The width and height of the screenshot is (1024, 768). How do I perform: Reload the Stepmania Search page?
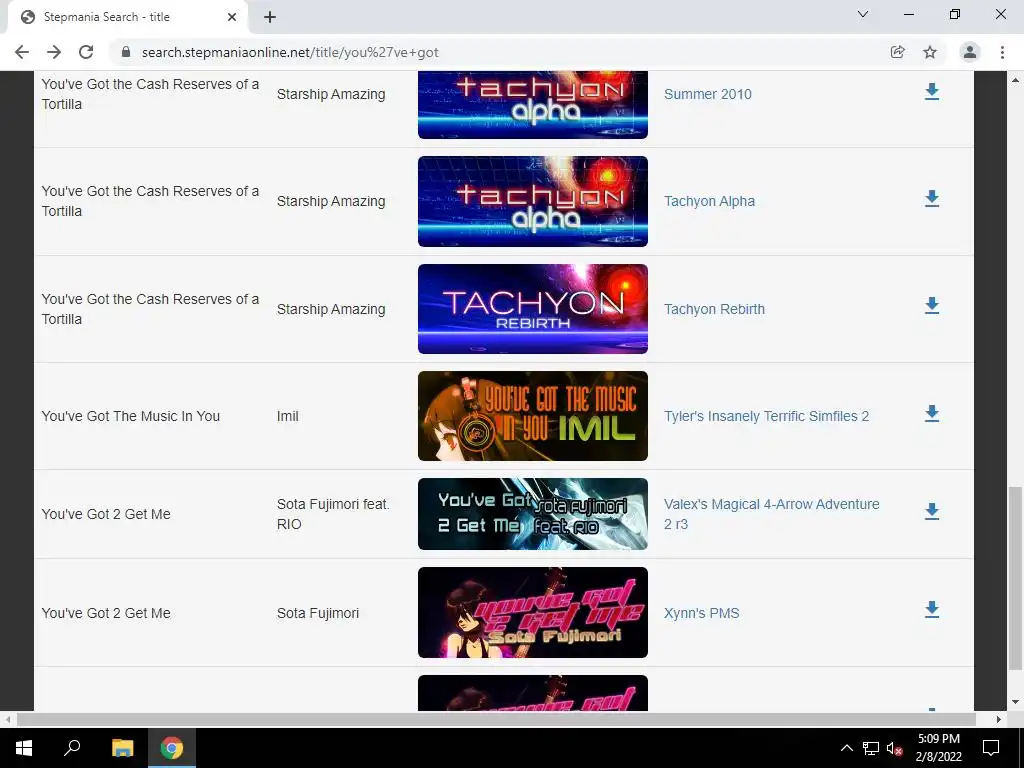tap(86, 52)
